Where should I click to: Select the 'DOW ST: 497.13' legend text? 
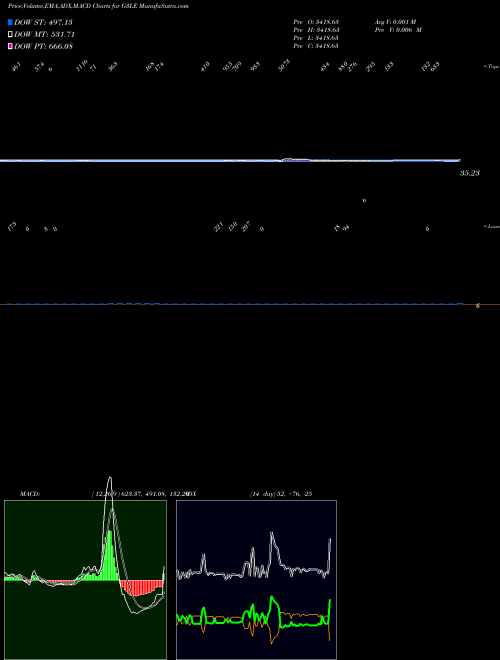coord(43,22)
